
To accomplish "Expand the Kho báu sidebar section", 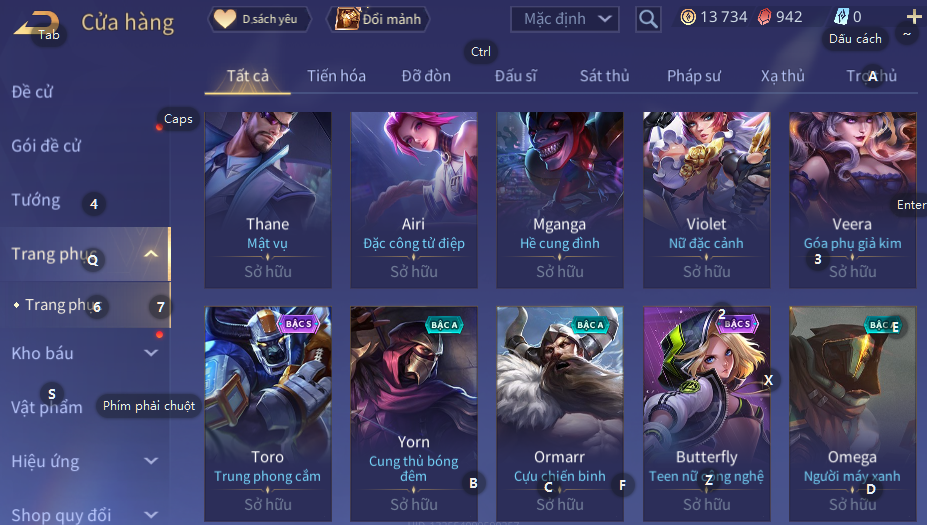I will pyautogui.click(x=151, y=353).
